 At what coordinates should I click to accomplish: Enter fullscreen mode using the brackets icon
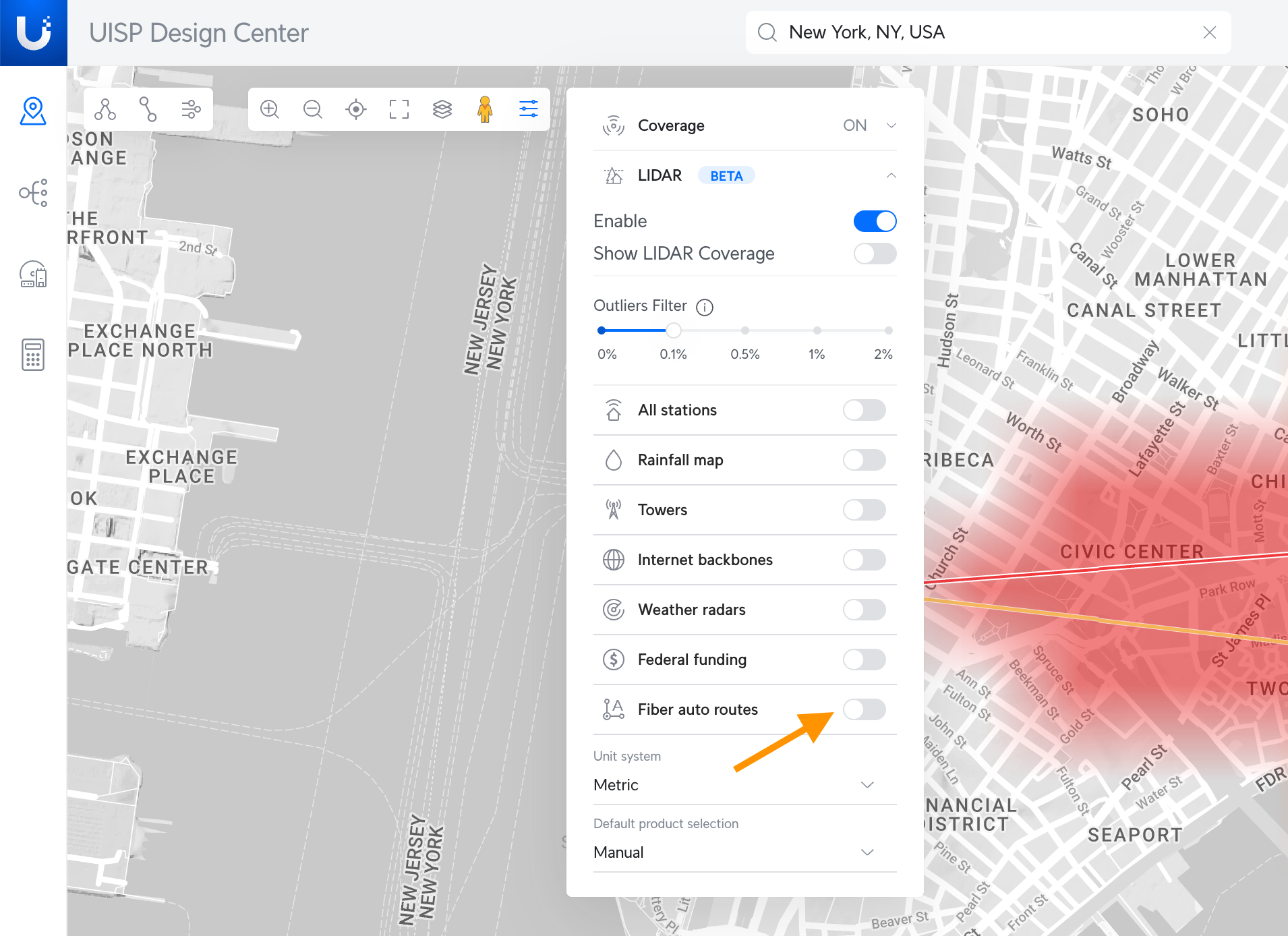tap(399, 109)
